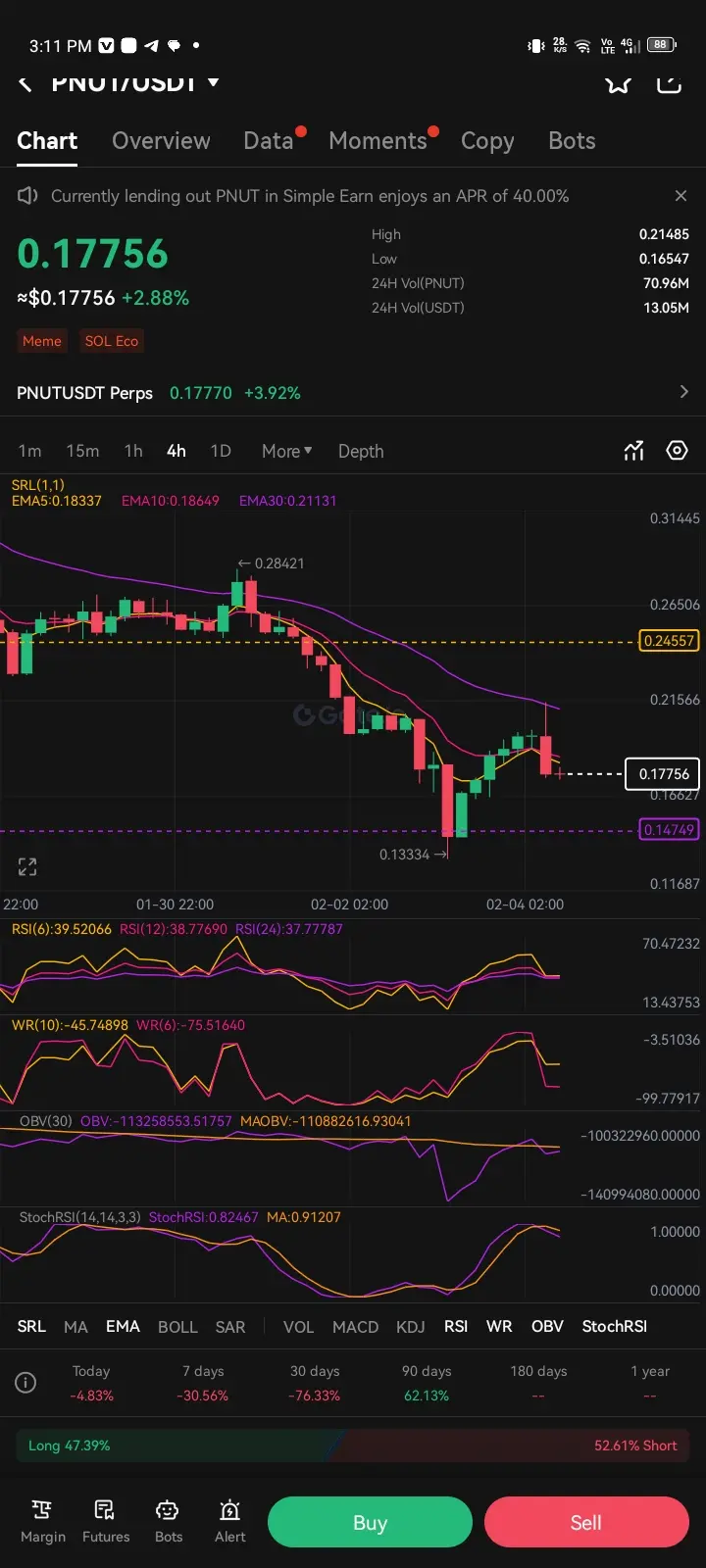Screen dimensions: 706x1568
Task: Select the SOL Eco tag
Action: 111,341
